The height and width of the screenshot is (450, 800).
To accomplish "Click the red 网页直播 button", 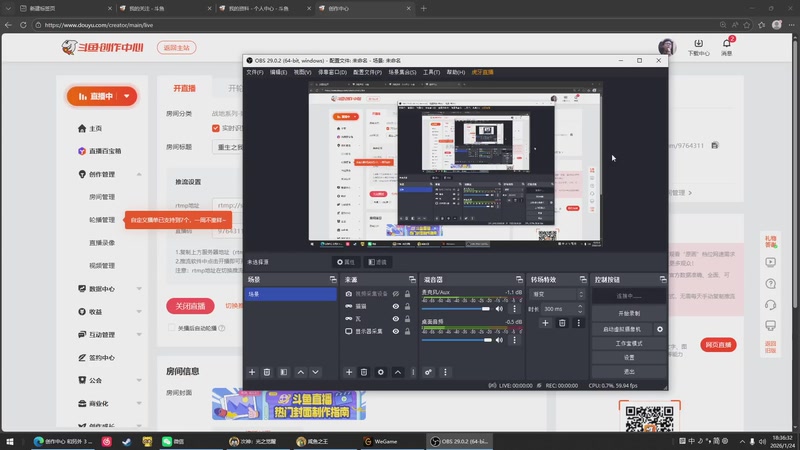I will tap(718, 345).
